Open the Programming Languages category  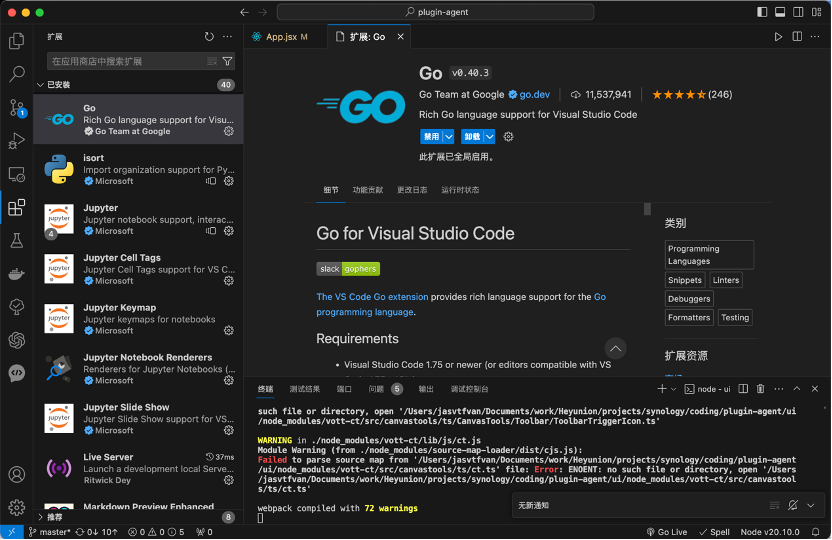pyautogui.click(x=709, y=255)
